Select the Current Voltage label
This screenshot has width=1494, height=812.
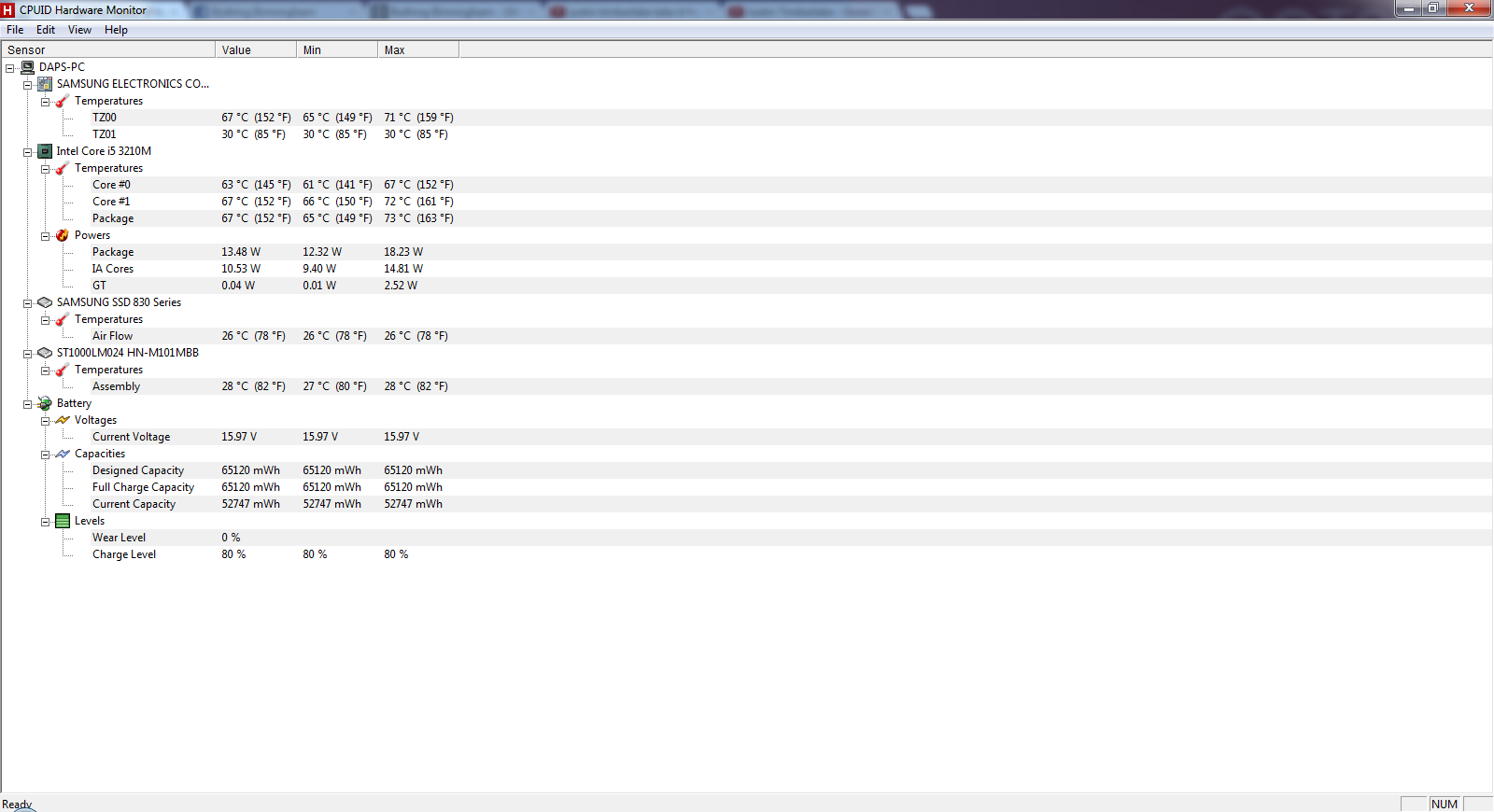(131, 437)
